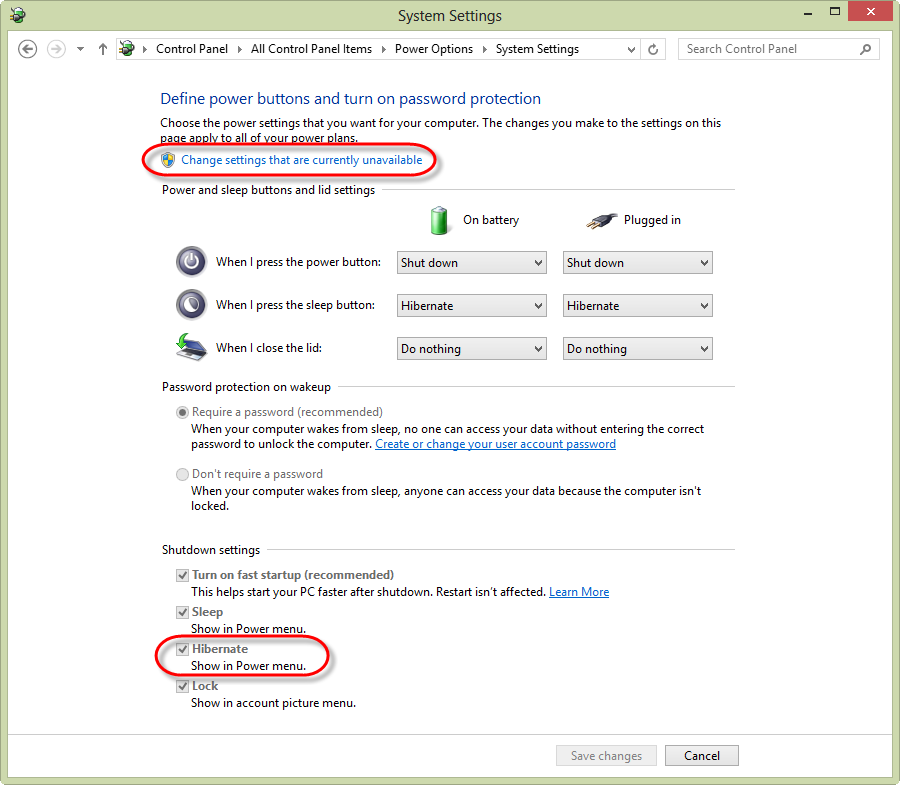Click Power Options in breadcrumb path
This screenshot has width=900, height=785.
tap(433, 49)
